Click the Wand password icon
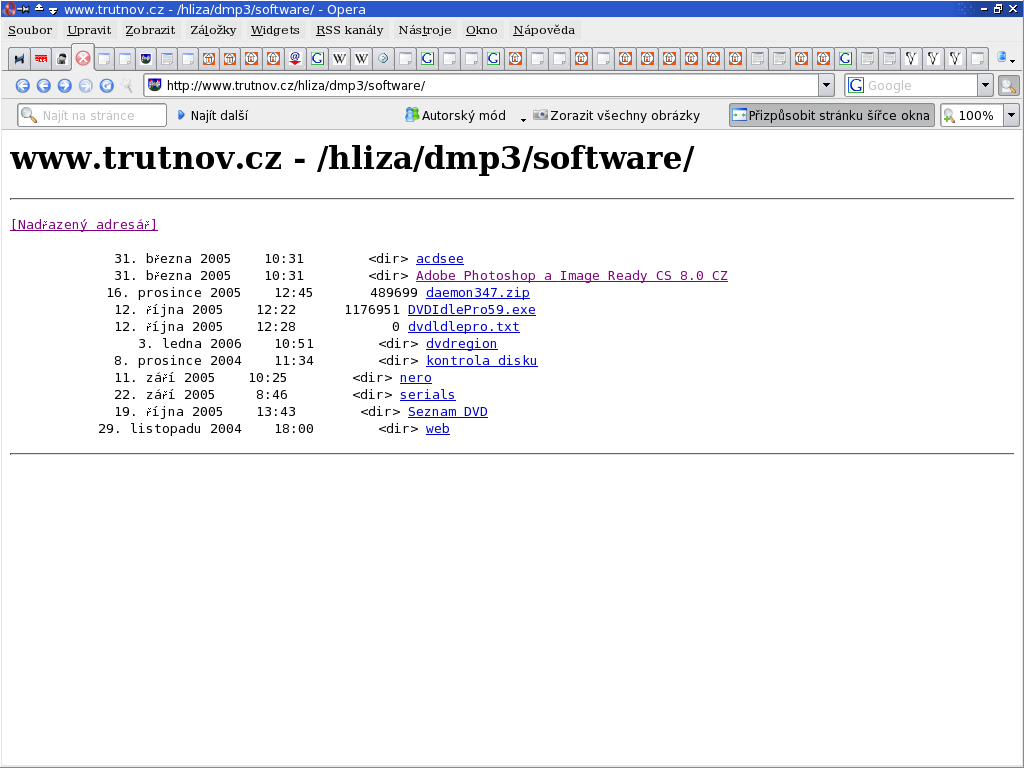The height and width of the screenshot is (768, 1024). 127,86
